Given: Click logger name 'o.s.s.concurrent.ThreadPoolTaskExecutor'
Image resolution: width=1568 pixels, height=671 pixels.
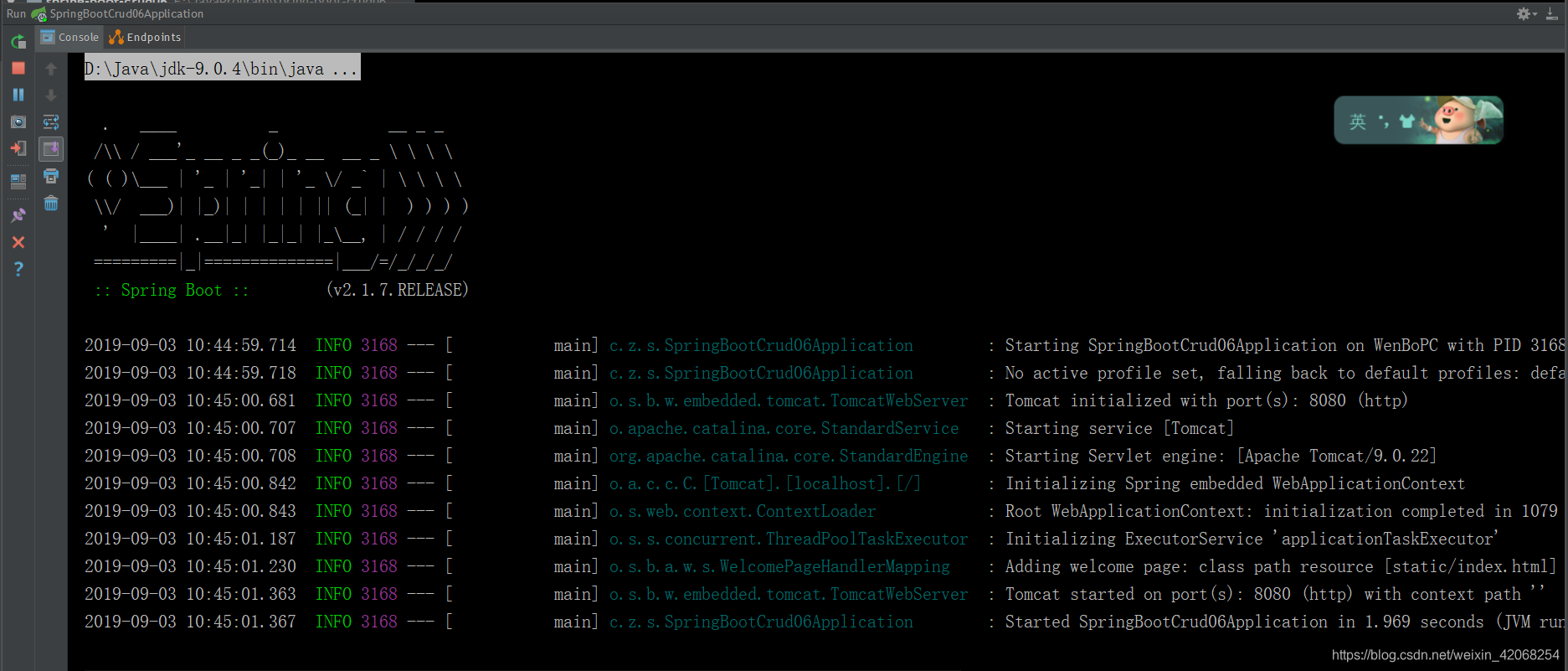Looking at the screenshot, I should (x=789, y=539).
